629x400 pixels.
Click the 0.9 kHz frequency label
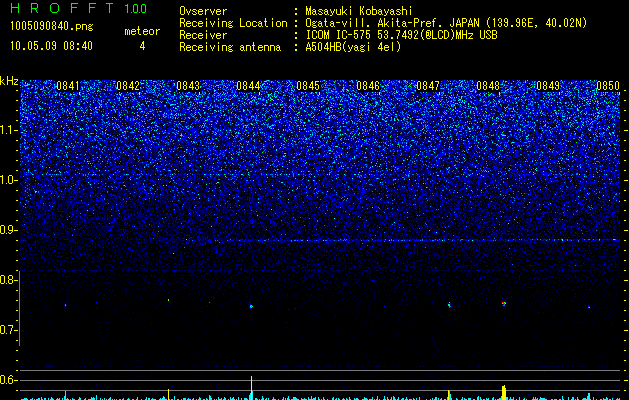pyautogui.click(x=8, y=230)
